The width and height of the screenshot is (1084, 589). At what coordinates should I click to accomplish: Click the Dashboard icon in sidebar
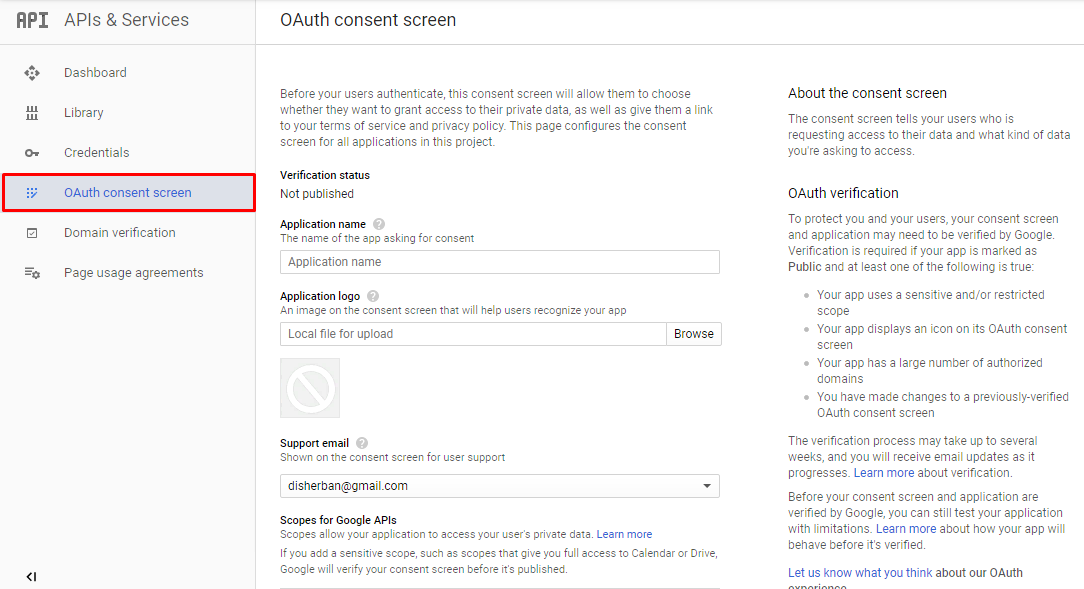(32, 73)
